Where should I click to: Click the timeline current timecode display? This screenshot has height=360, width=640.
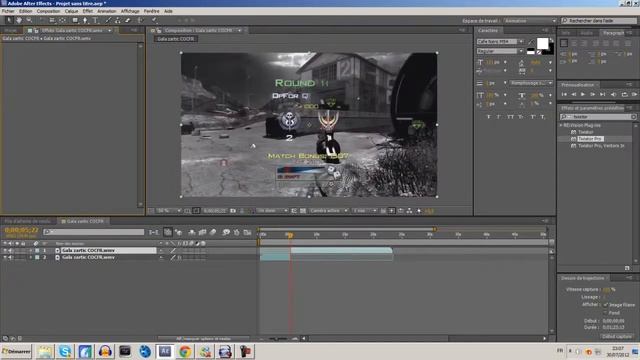click(21, 230)
